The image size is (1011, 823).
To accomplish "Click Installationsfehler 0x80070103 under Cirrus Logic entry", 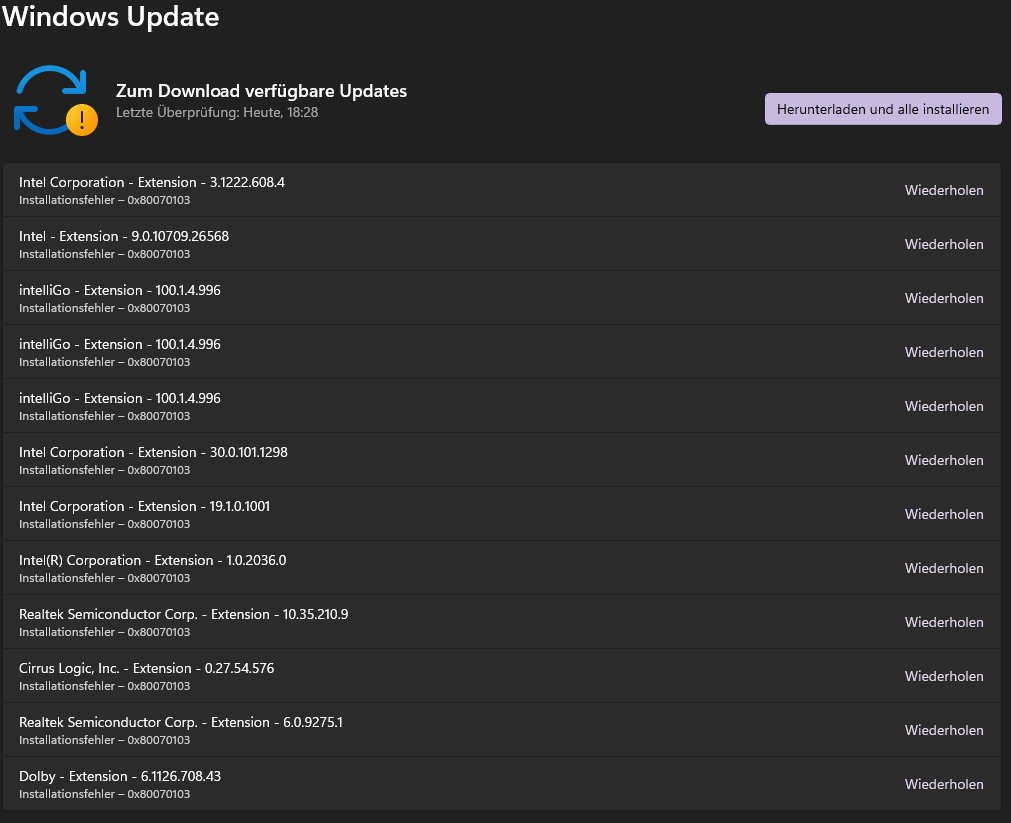I will (x=104, y=686).
